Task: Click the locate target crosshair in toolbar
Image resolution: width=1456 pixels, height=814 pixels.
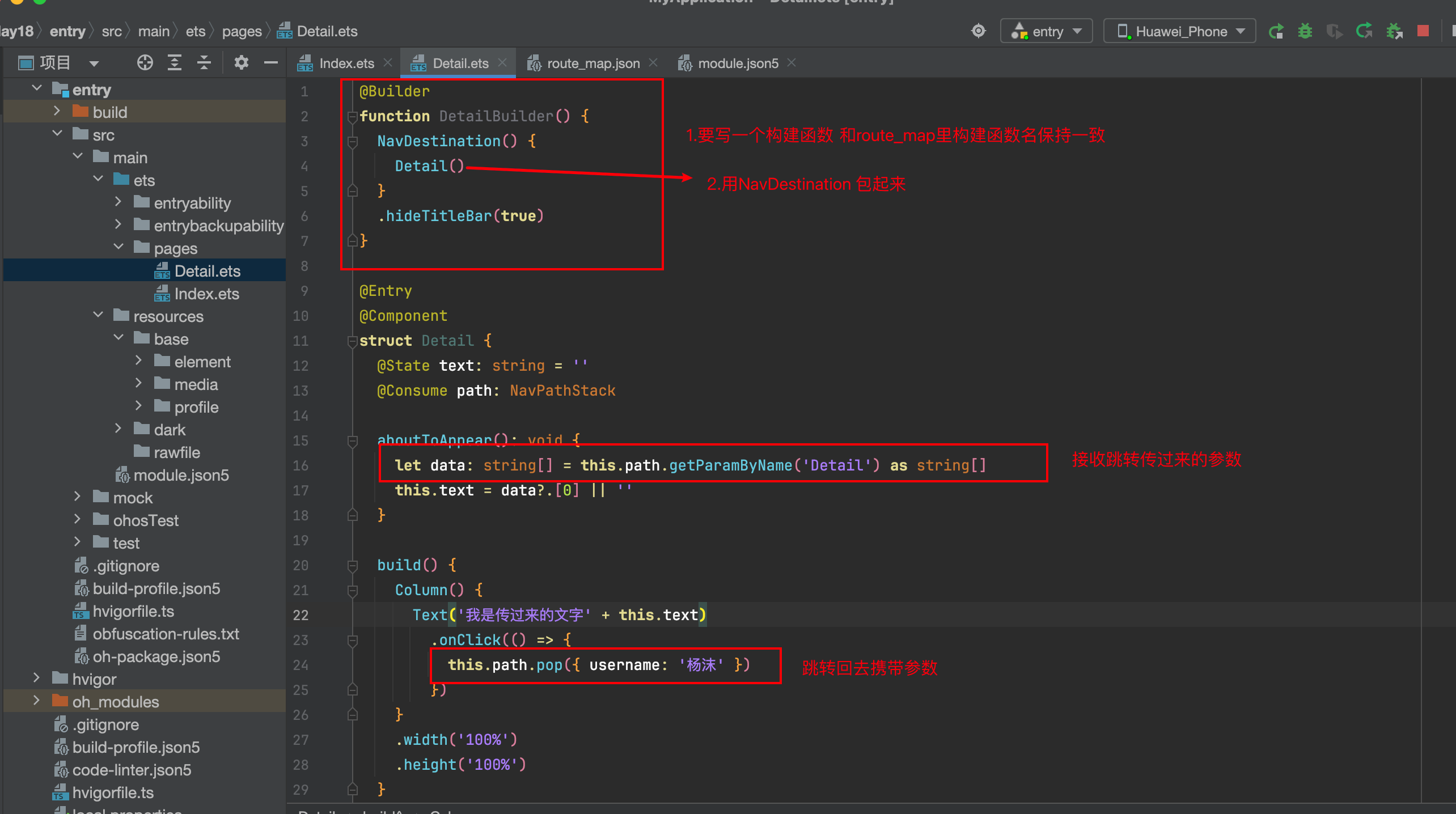Action: tap(979, 31)
